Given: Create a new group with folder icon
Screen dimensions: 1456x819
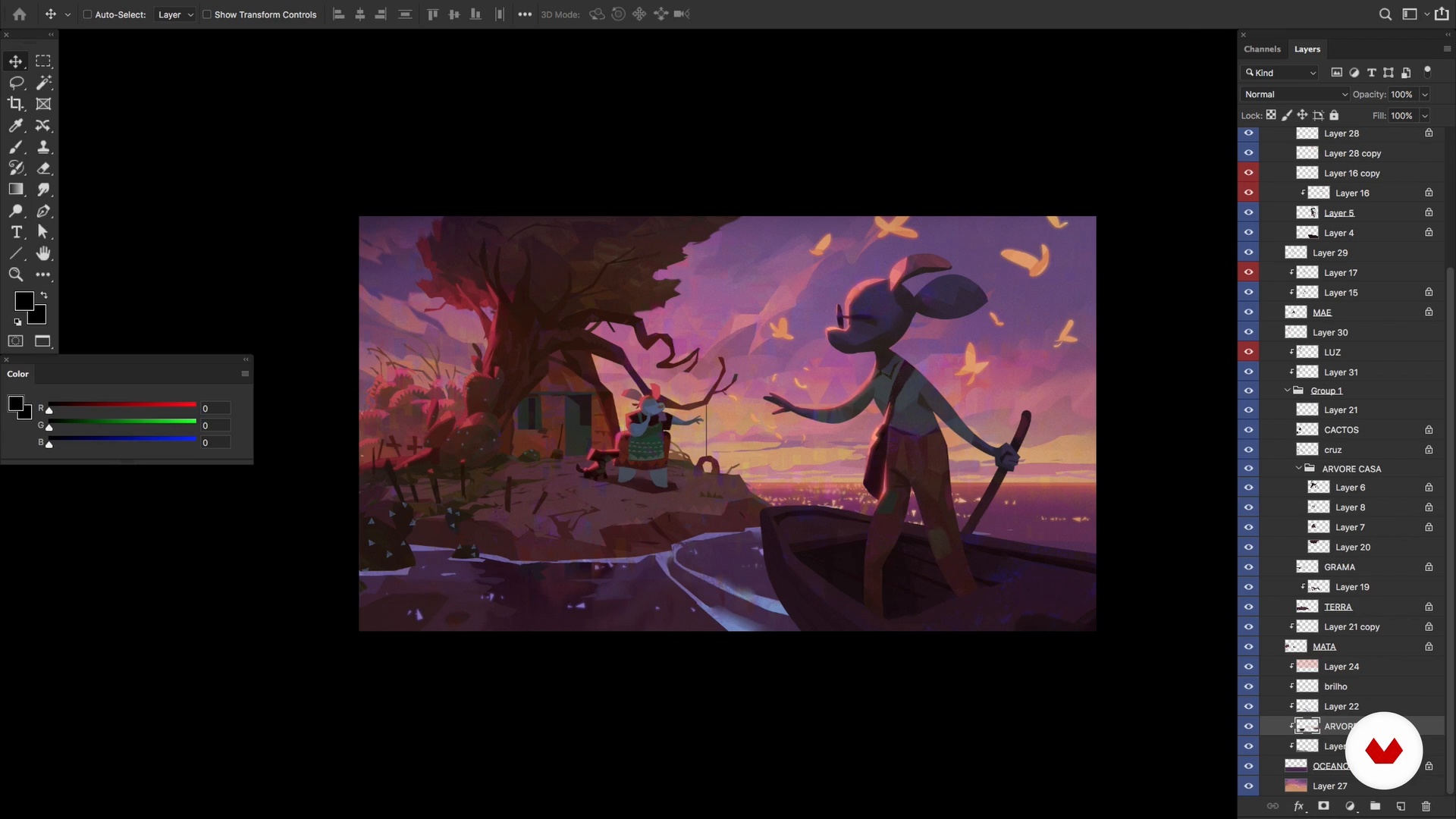Looking at the screenshot, I should (1375, 806).
